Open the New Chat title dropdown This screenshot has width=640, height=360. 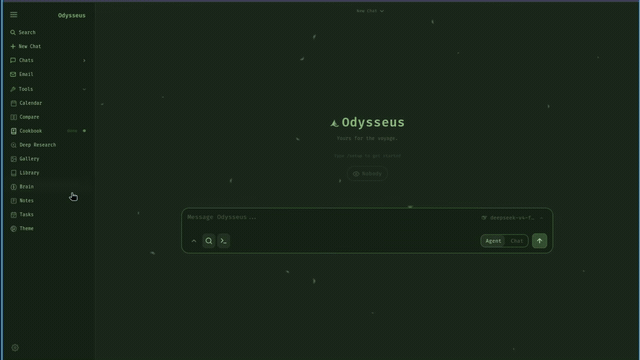[x=370, y=11]
